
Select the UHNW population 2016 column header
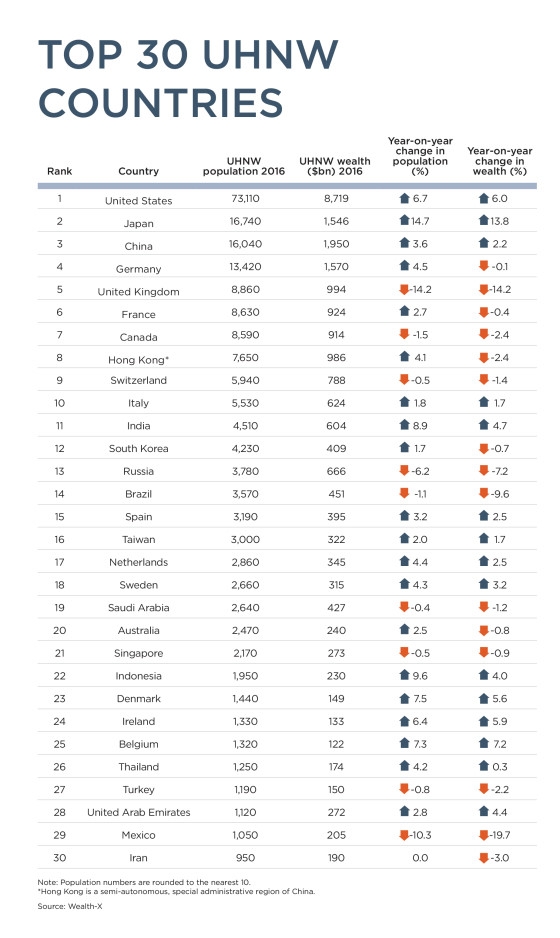coord(244,166)
